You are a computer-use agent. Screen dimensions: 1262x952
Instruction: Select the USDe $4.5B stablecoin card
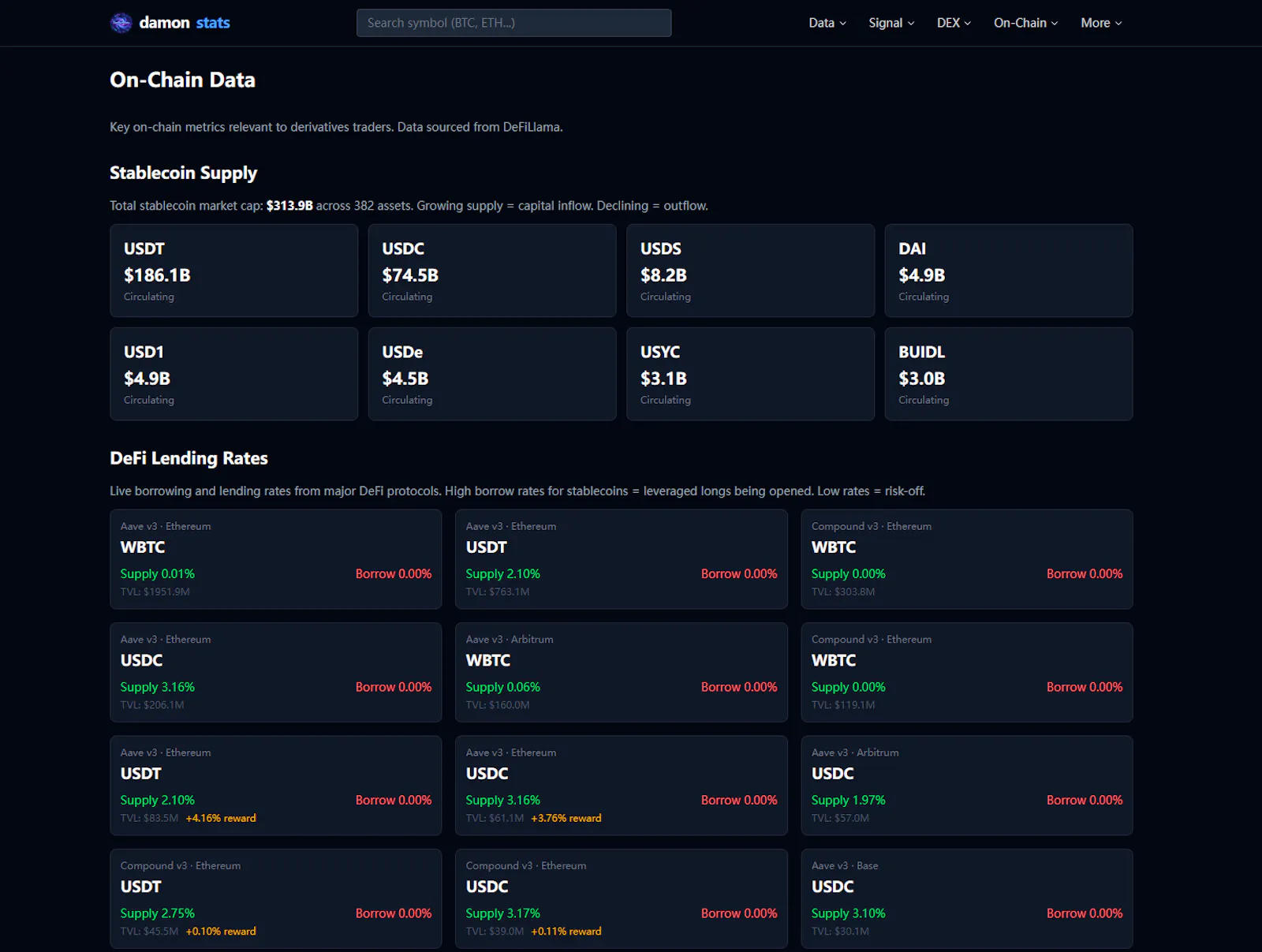coord(492,374)
